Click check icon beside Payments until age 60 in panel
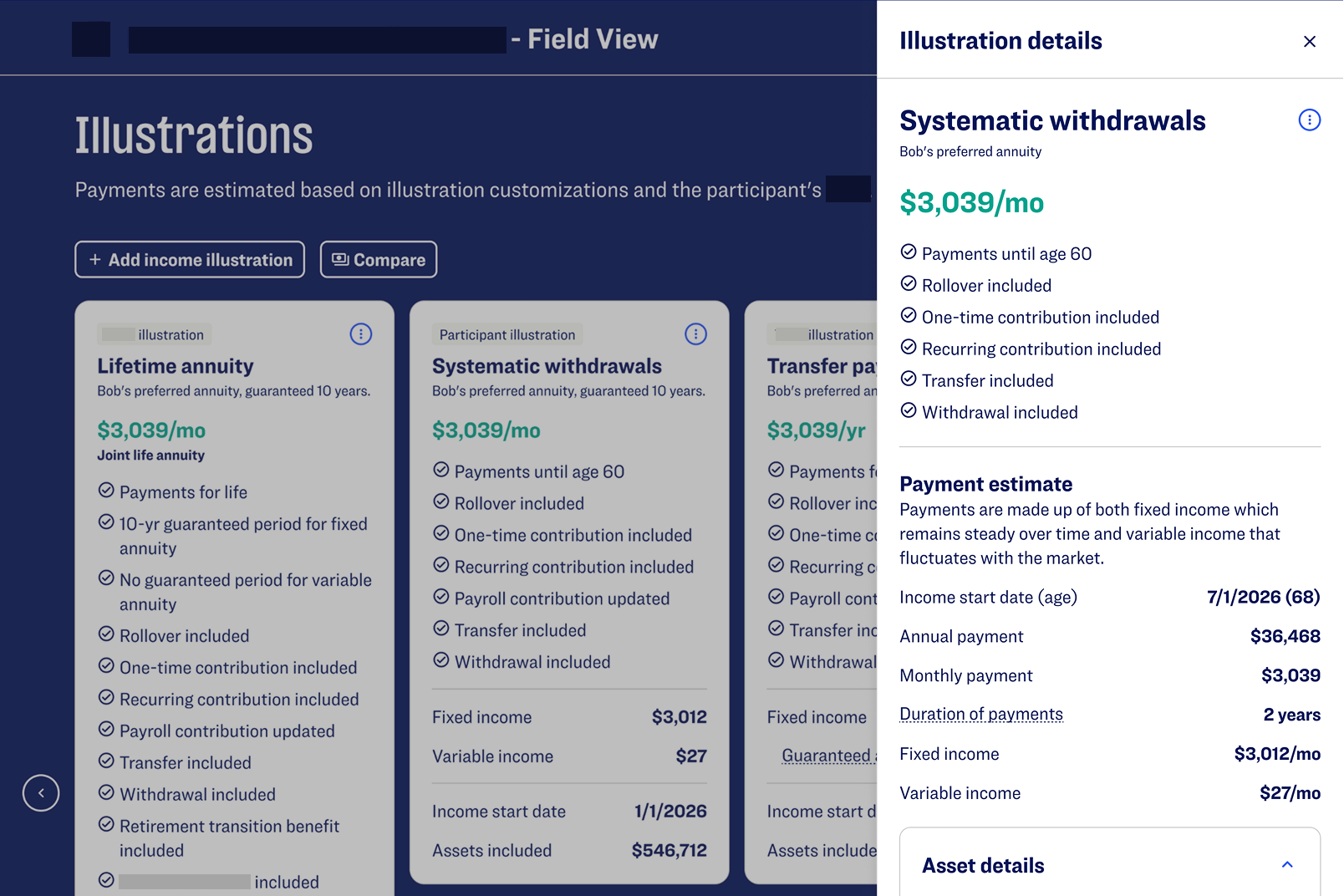Screen dimensions: 1344x896 (x=909, y=252)
